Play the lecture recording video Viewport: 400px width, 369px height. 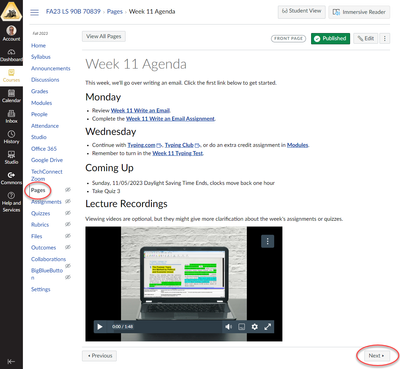(99, 327)
